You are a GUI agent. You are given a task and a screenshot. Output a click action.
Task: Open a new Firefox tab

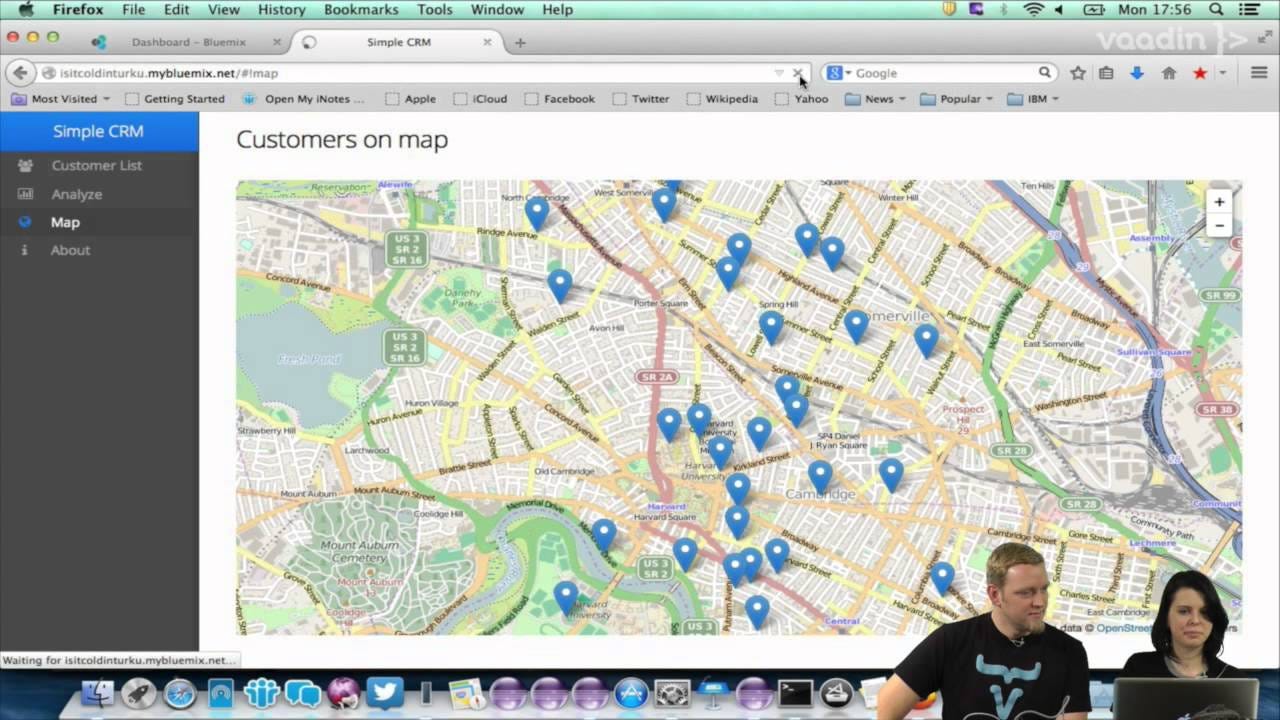point(520,43)
